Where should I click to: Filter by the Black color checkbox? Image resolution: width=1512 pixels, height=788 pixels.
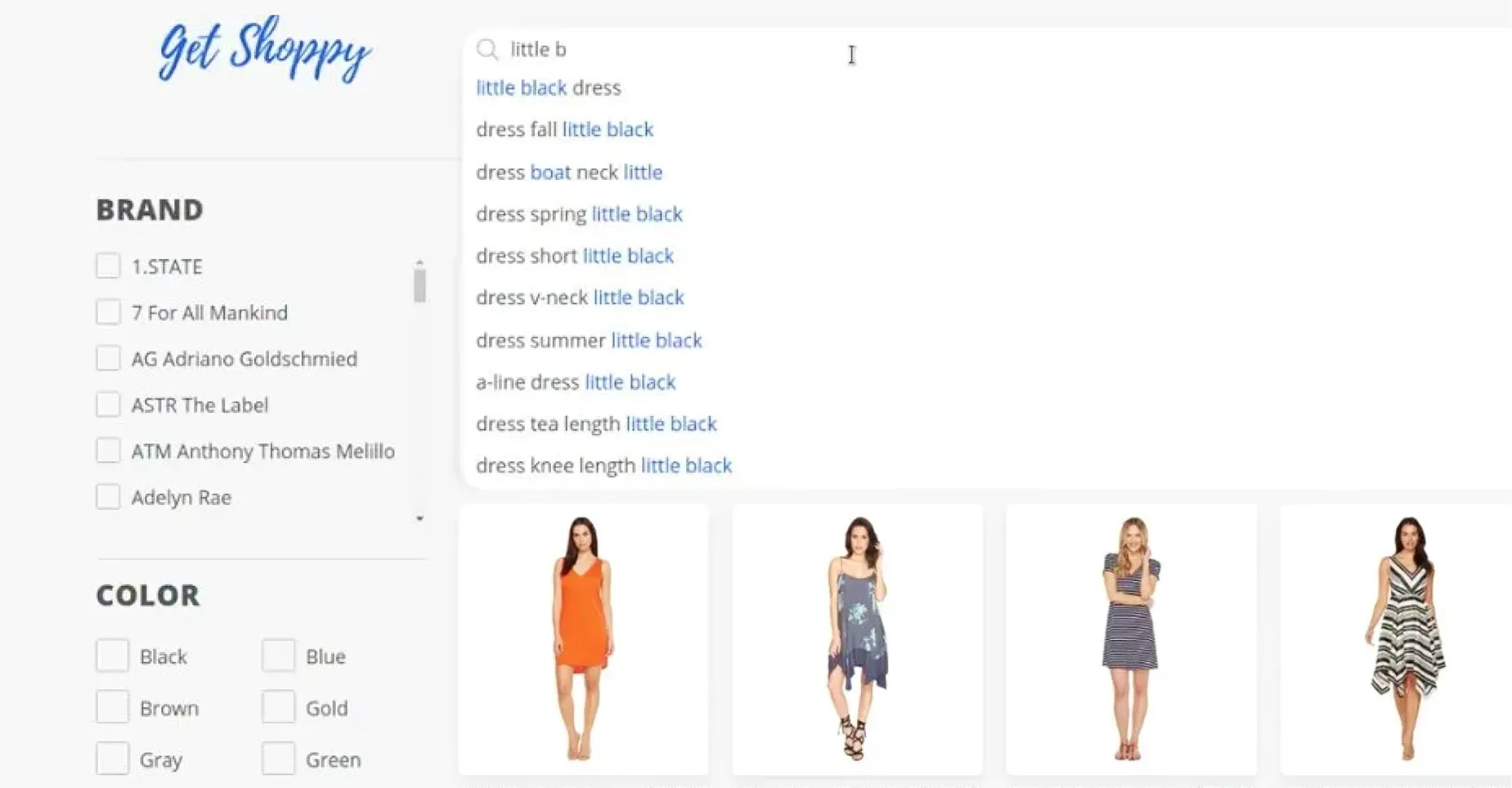pos(112,655)
